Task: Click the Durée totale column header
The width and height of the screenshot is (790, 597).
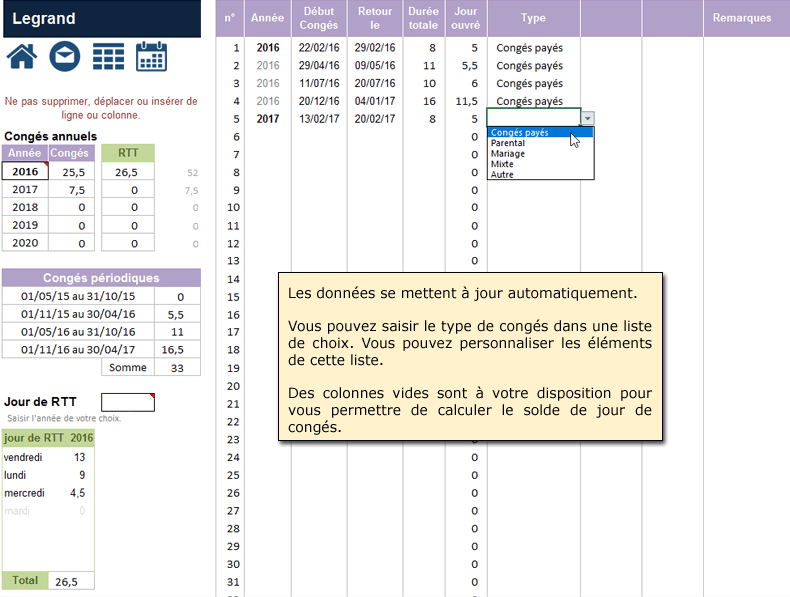Action: point(424,18)
